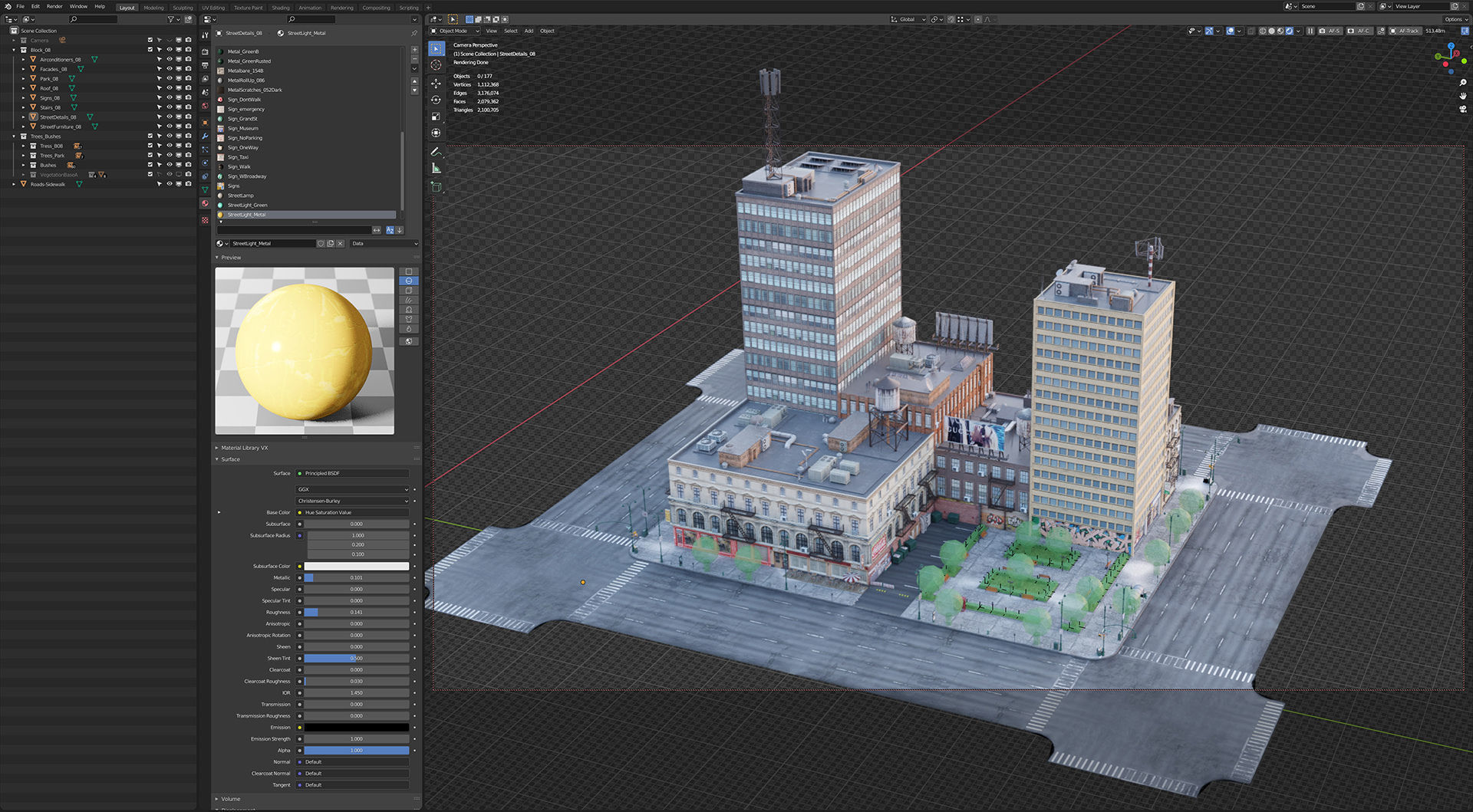This screenshot has width=1473, height=812.
Task: Open the viewport Add menu
Action: click(529, 31)
